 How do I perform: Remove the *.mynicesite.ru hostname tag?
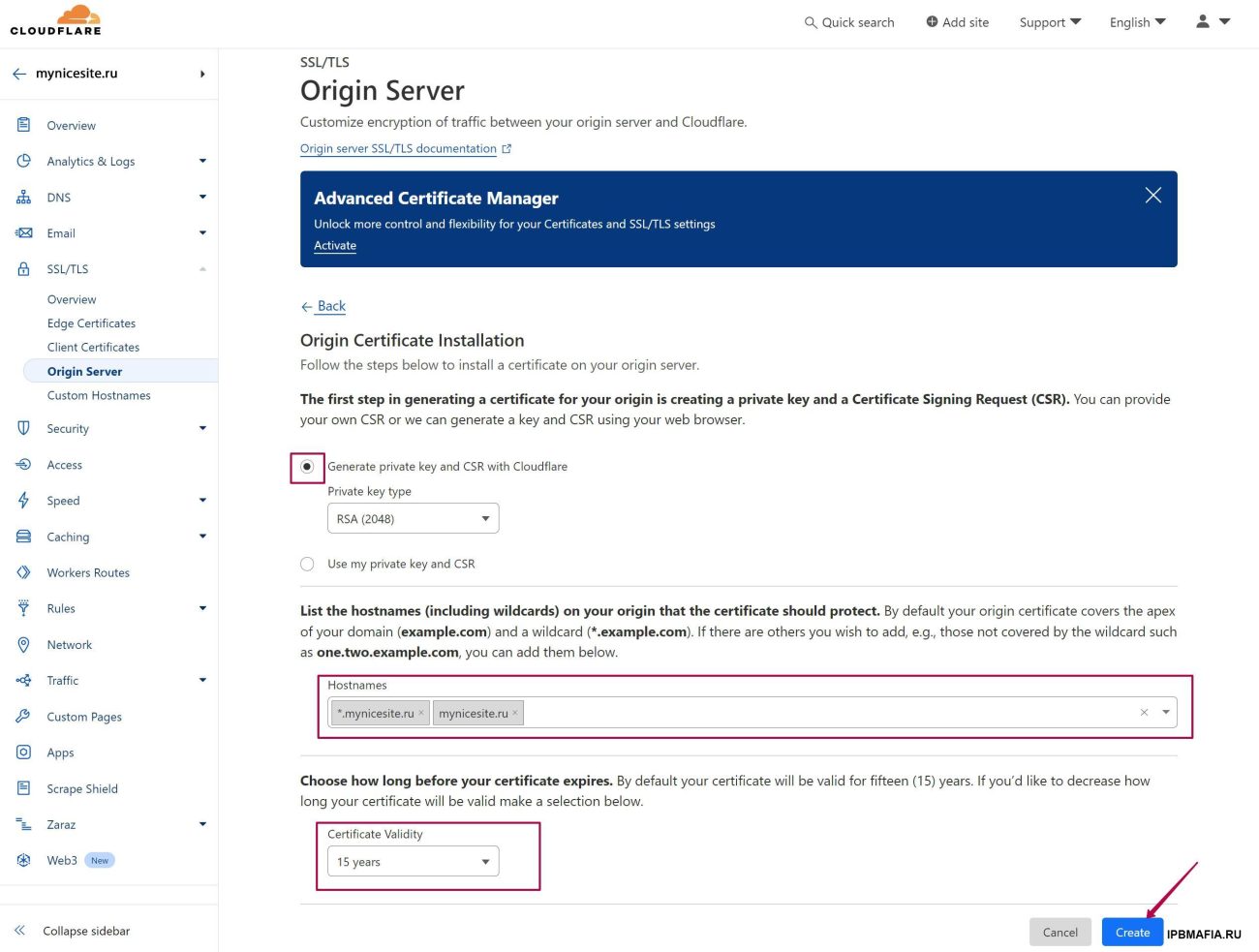(x=421, y=714)
